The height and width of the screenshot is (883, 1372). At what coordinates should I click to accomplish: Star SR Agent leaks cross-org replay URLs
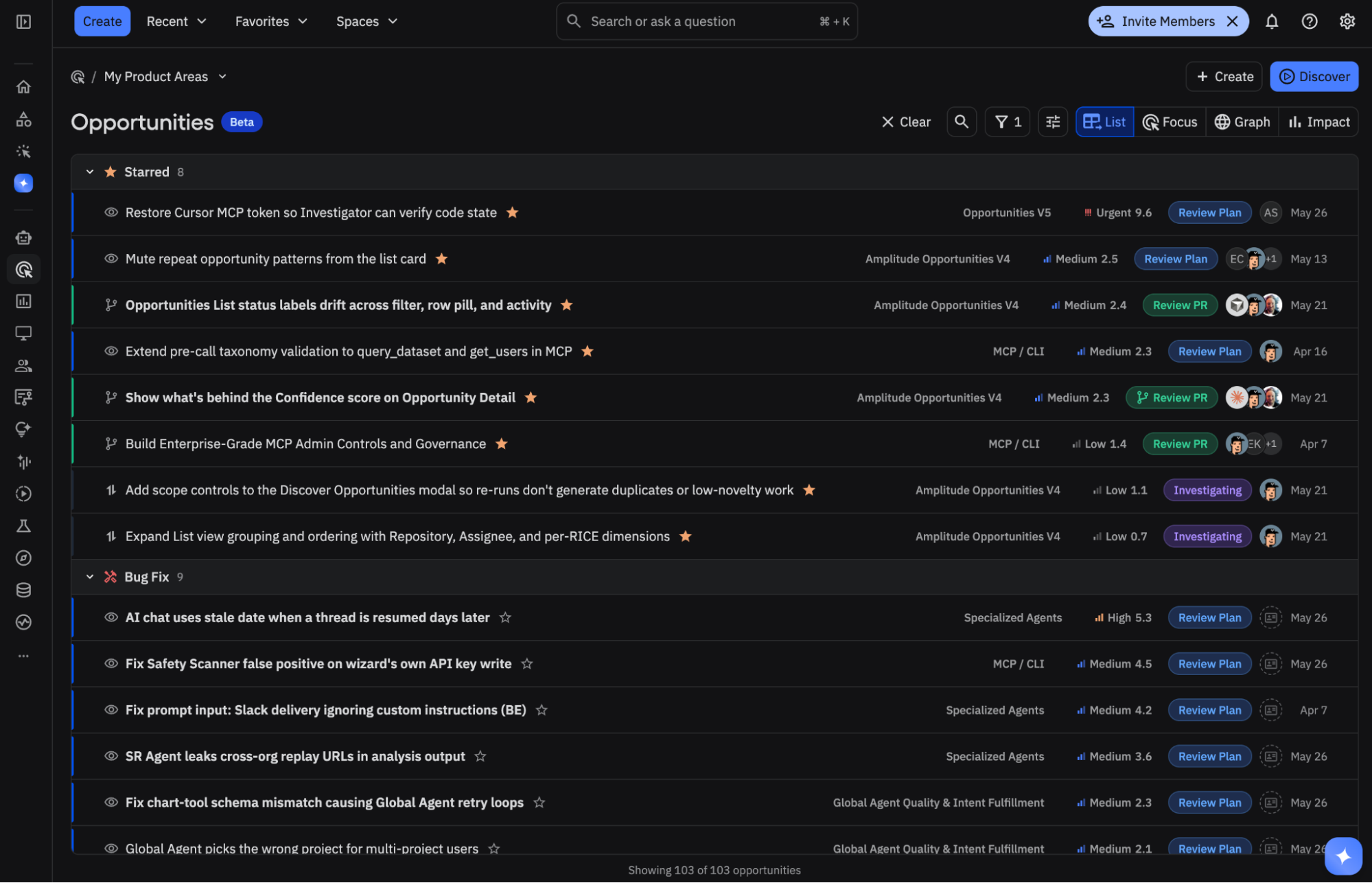pos(480,757)
